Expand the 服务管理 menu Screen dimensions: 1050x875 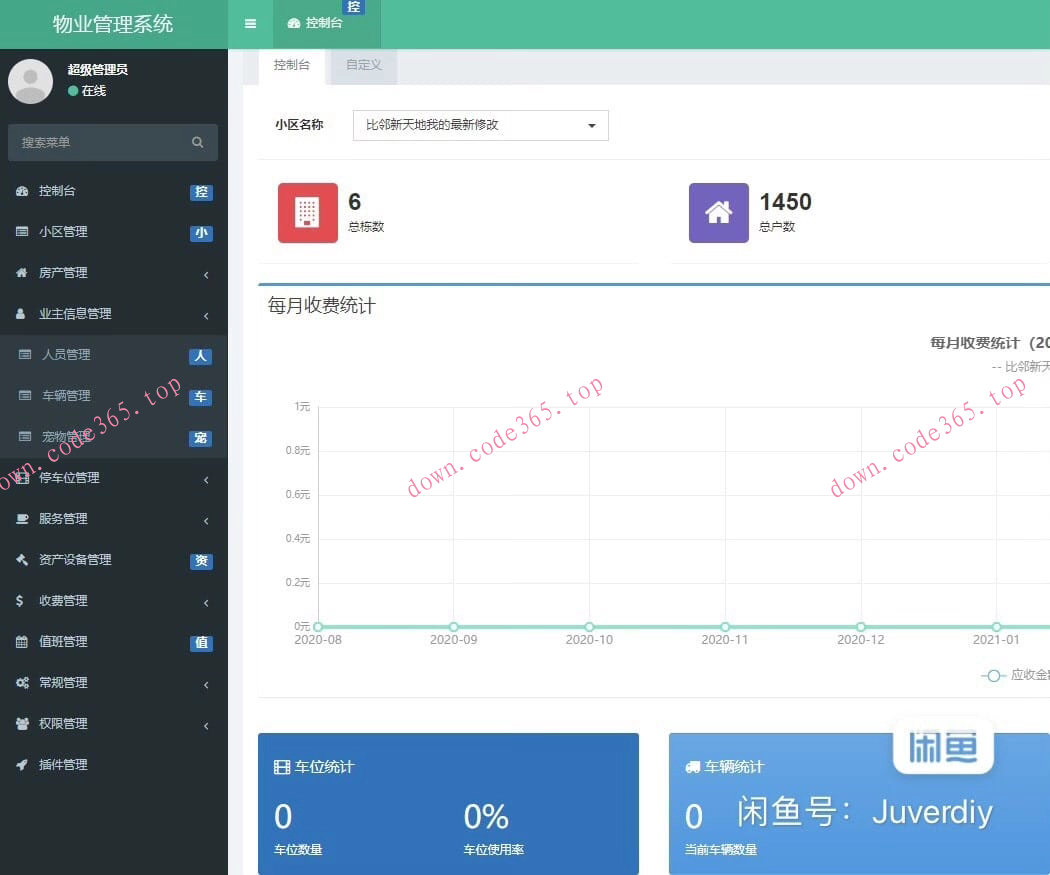pyautogui.click(x=114, y=519)
